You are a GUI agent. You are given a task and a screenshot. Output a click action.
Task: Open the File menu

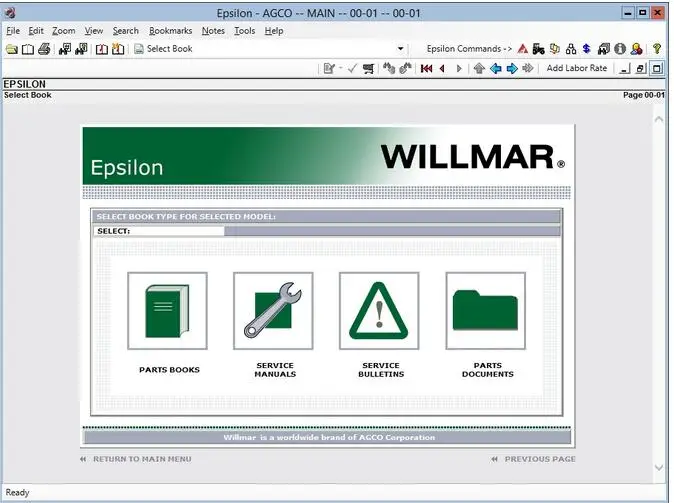[x=13, y=31]
